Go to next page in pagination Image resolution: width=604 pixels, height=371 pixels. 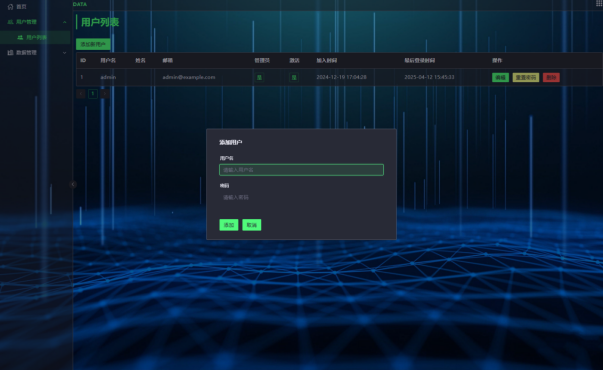(104, 94)
